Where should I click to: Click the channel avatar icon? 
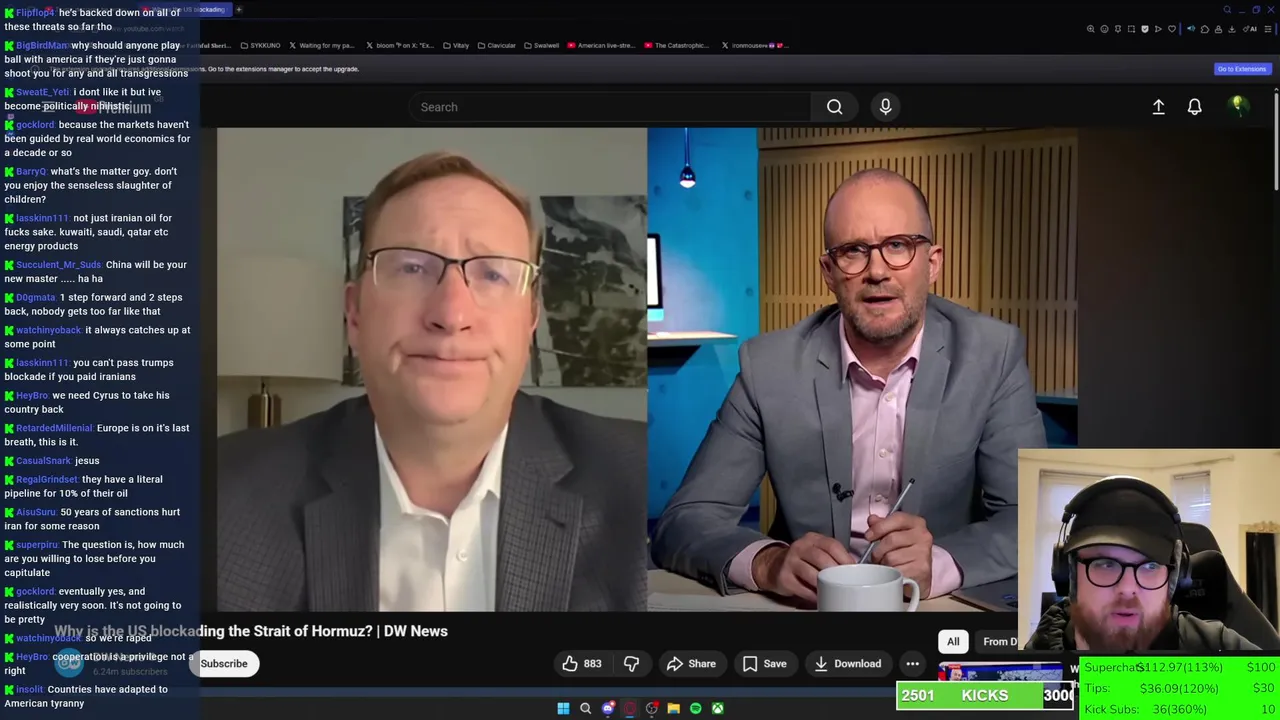(68, 661)
